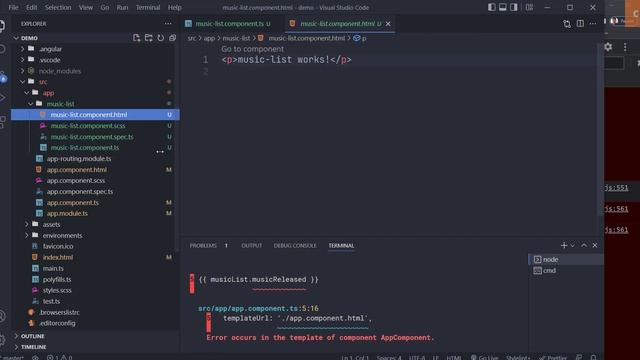640x360 pixels.
Task: Click Prettier in the status bar
Action: 553,358
